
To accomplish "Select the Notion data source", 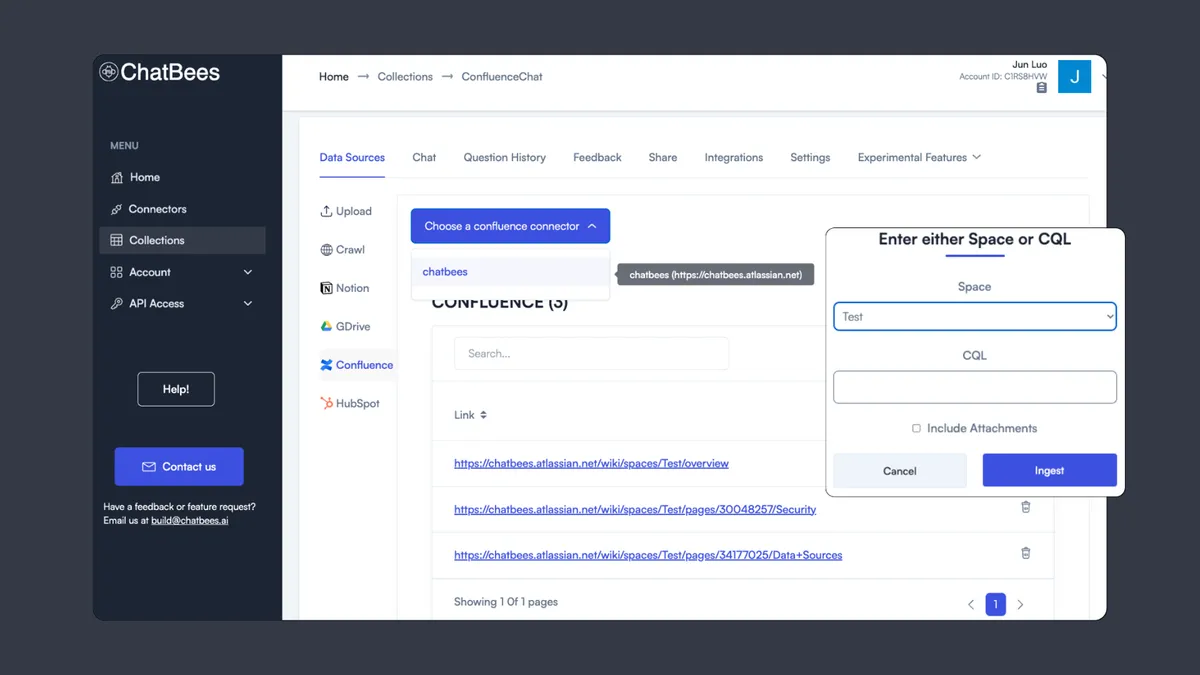I will pos(345,288).
